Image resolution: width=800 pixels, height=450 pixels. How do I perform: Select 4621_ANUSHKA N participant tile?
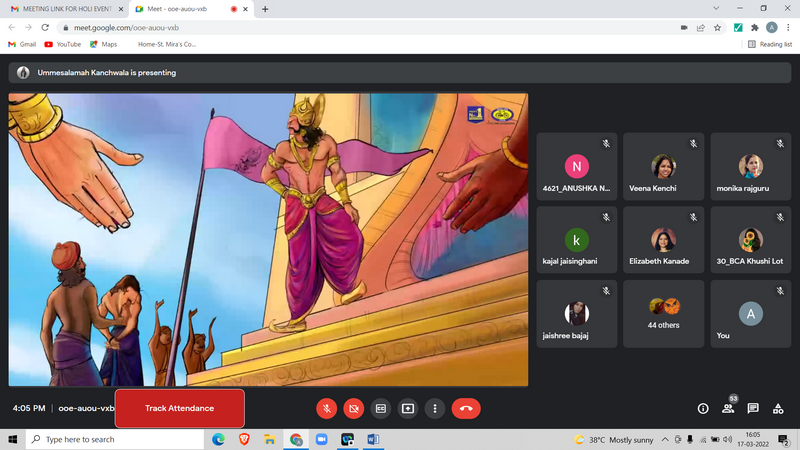click(x=577, y=166)
